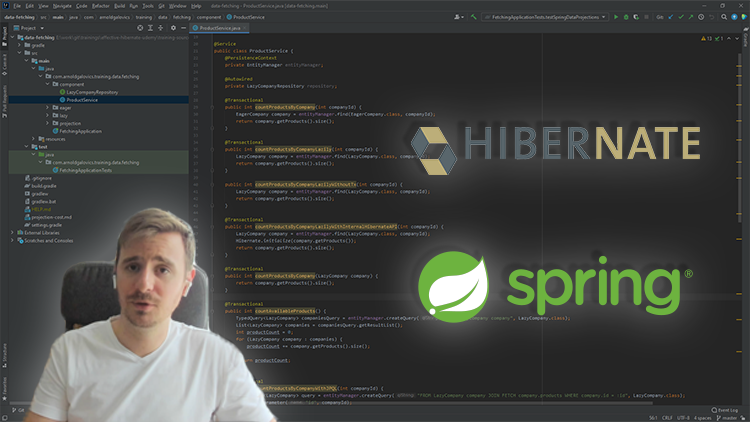Expand Scratches and Consoles node
Image resolution: width=750 pixels, height=422 pixels.
point(12,241)
